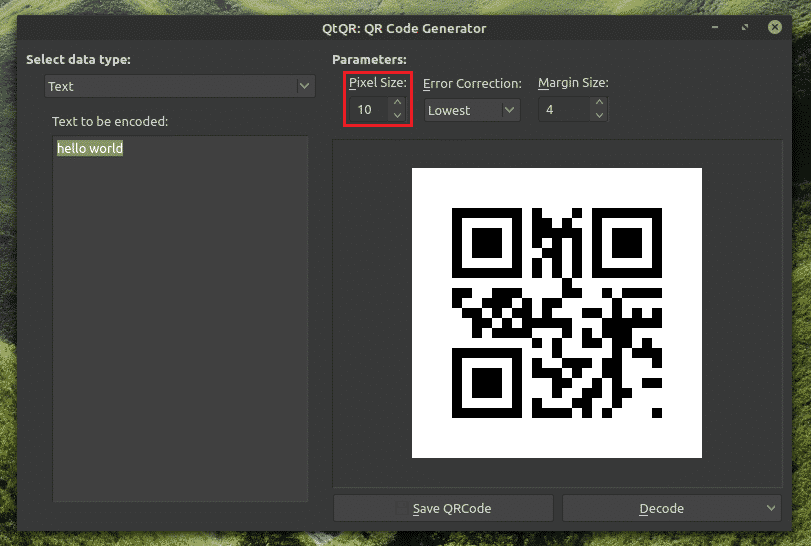Click the generated QR code preview image

(556, 312)
